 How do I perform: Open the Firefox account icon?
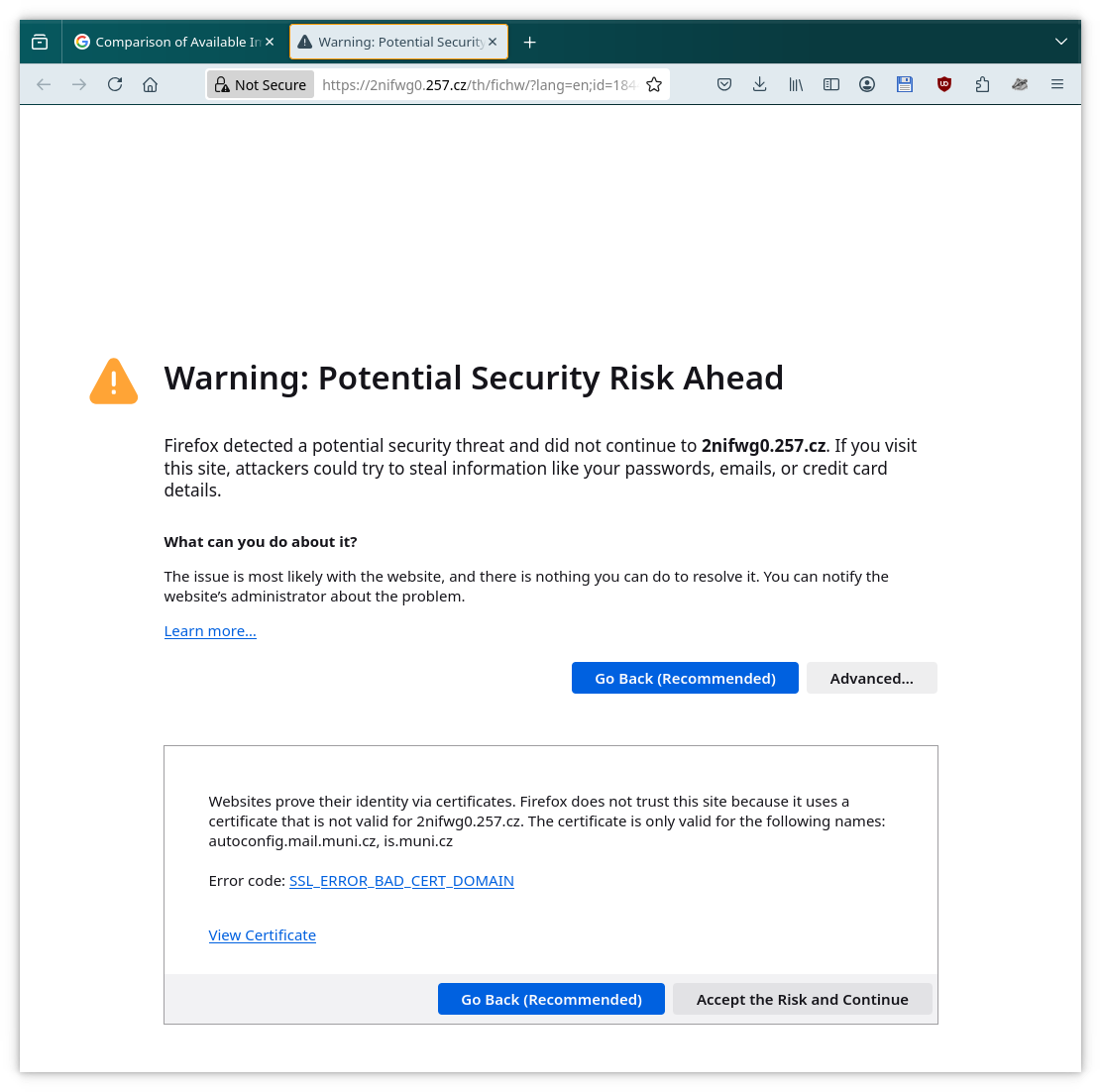[x=867, y=85]
